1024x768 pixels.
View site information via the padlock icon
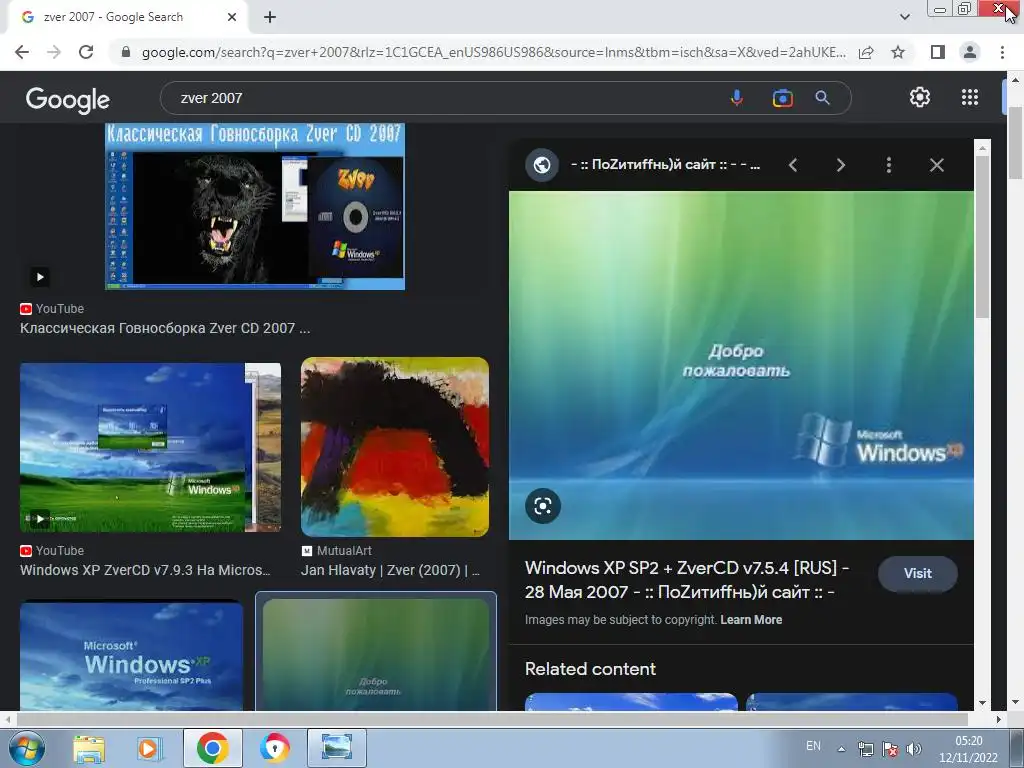(126, 52)
